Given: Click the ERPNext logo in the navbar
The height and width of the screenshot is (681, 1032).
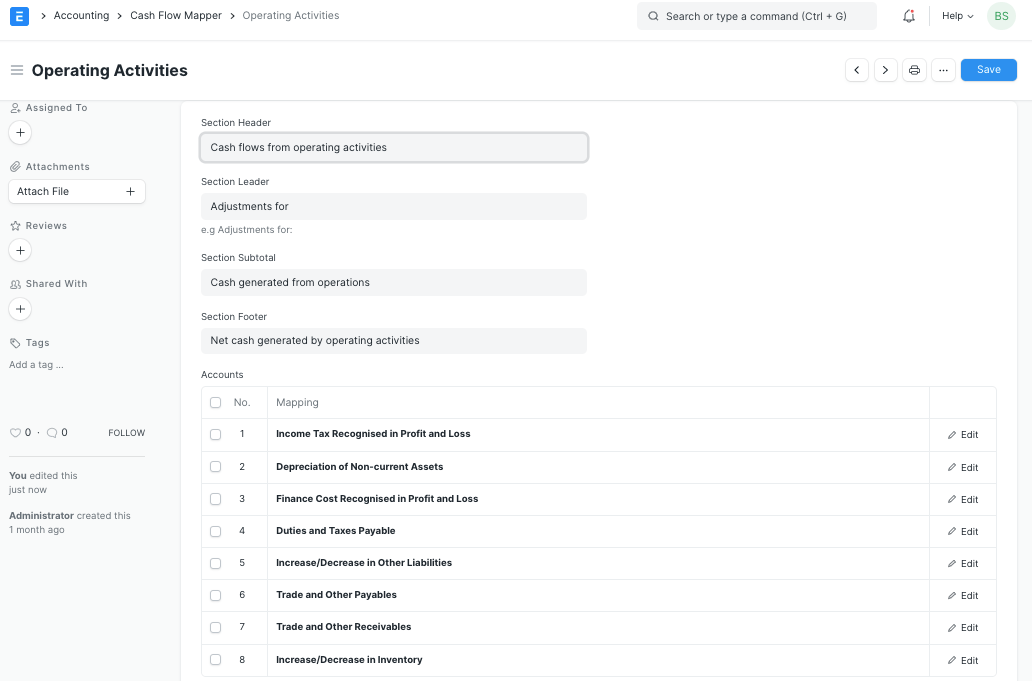Looking at the screenshot, I should 19,16.
